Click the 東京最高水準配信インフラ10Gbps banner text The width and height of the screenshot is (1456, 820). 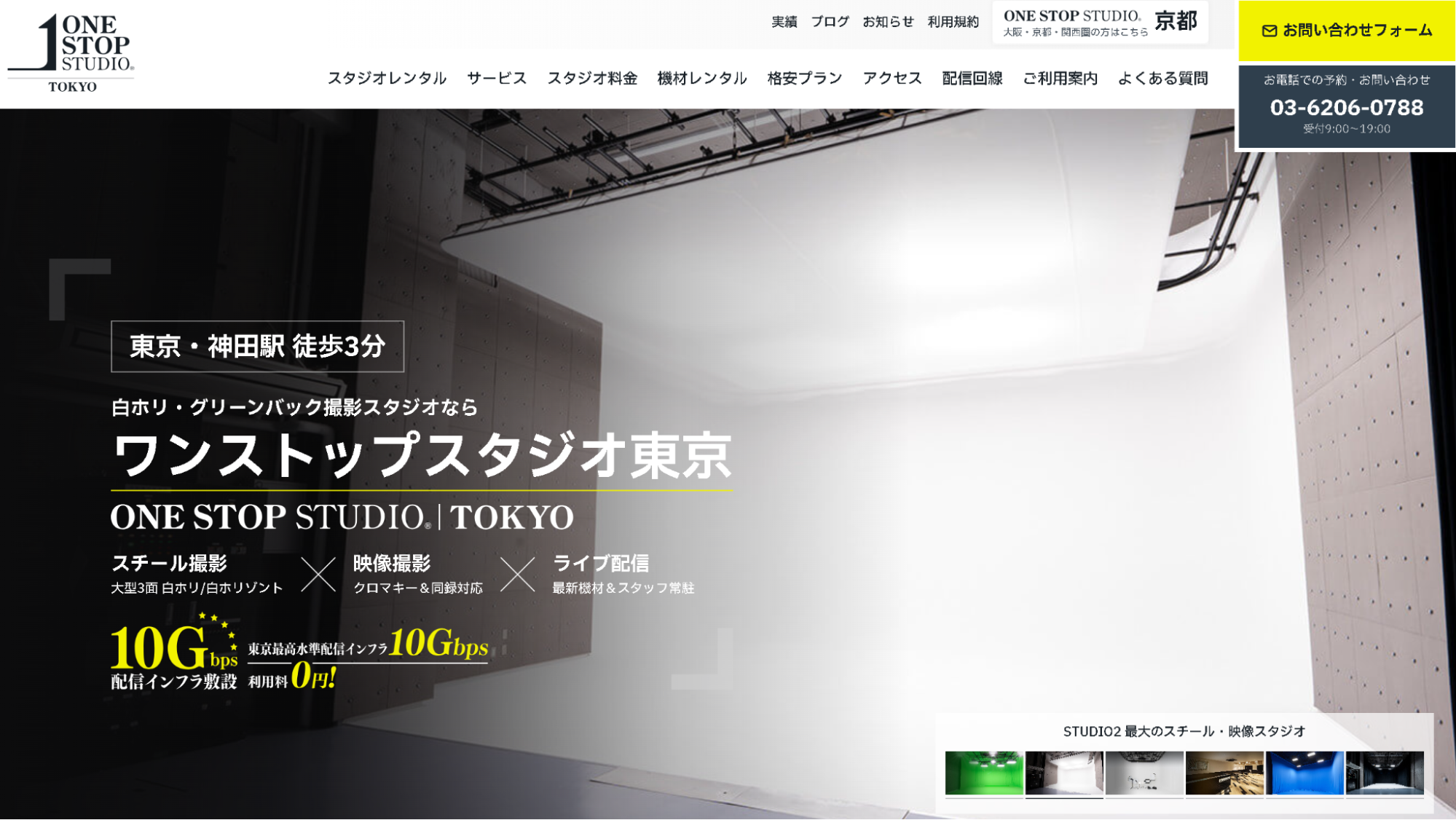368,644
